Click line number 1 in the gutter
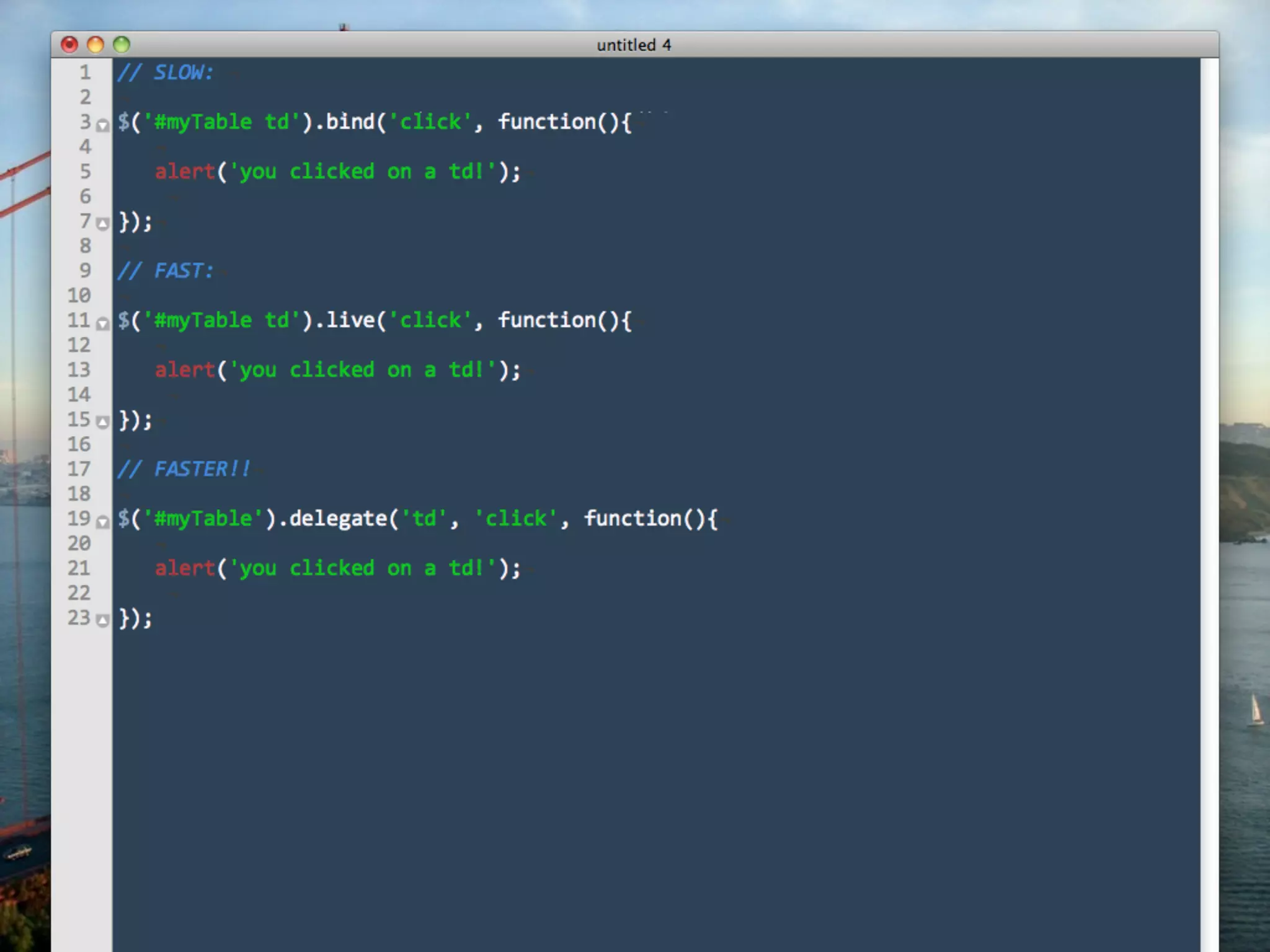This screenshot has width=1270, height=952. [85, 73]
